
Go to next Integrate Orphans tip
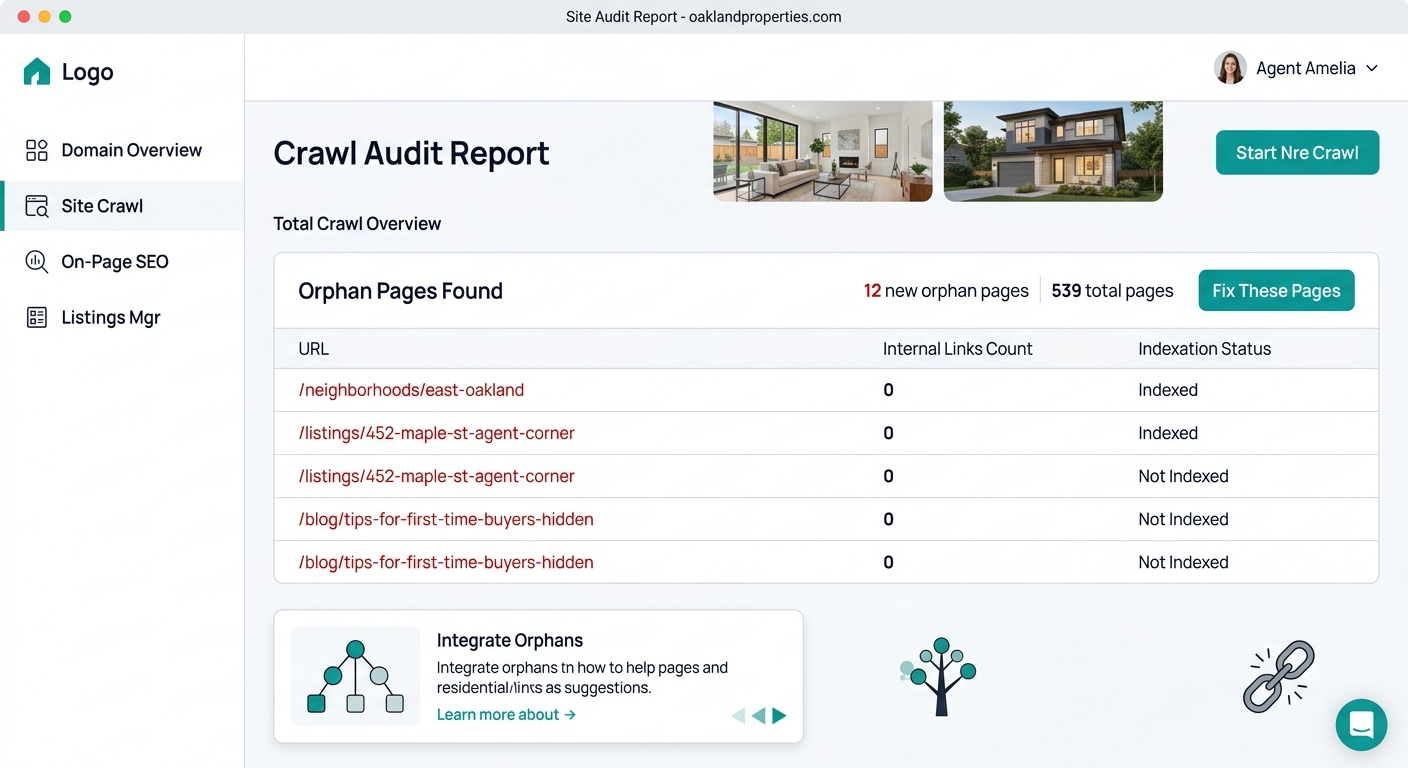click(x=779, y=716)
